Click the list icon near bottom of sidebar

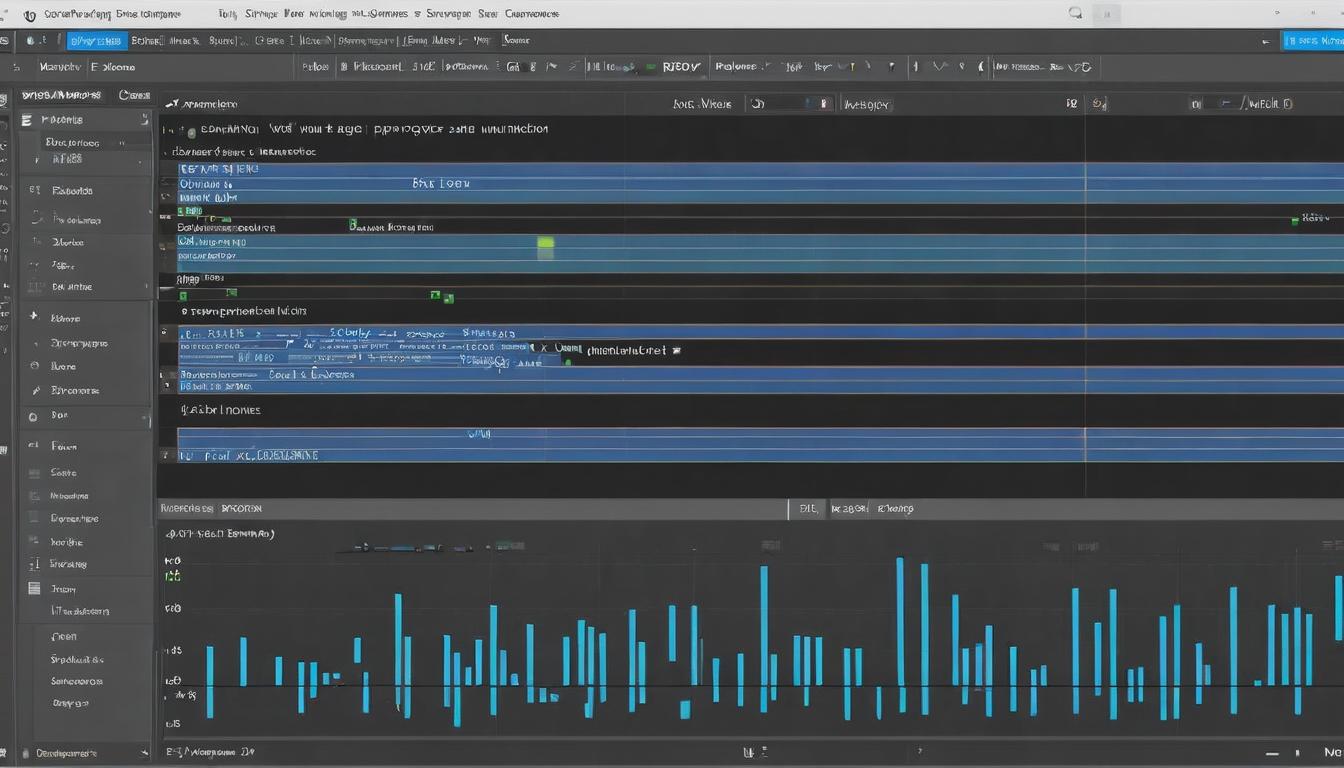pyautogui.click(x=34, y=589)
